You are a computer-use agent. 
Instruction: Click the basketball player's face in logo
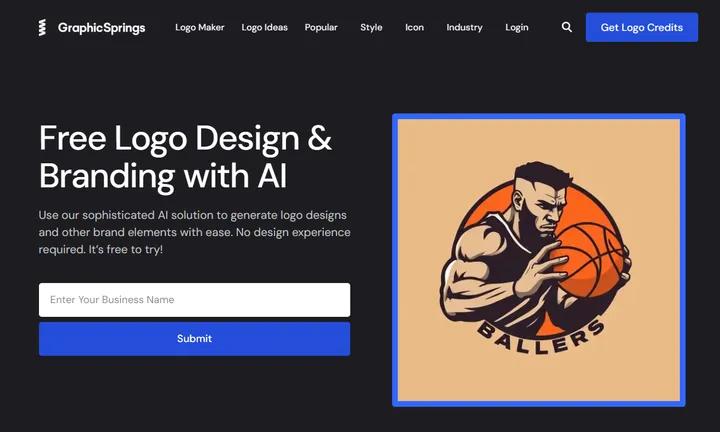point(546,207)
